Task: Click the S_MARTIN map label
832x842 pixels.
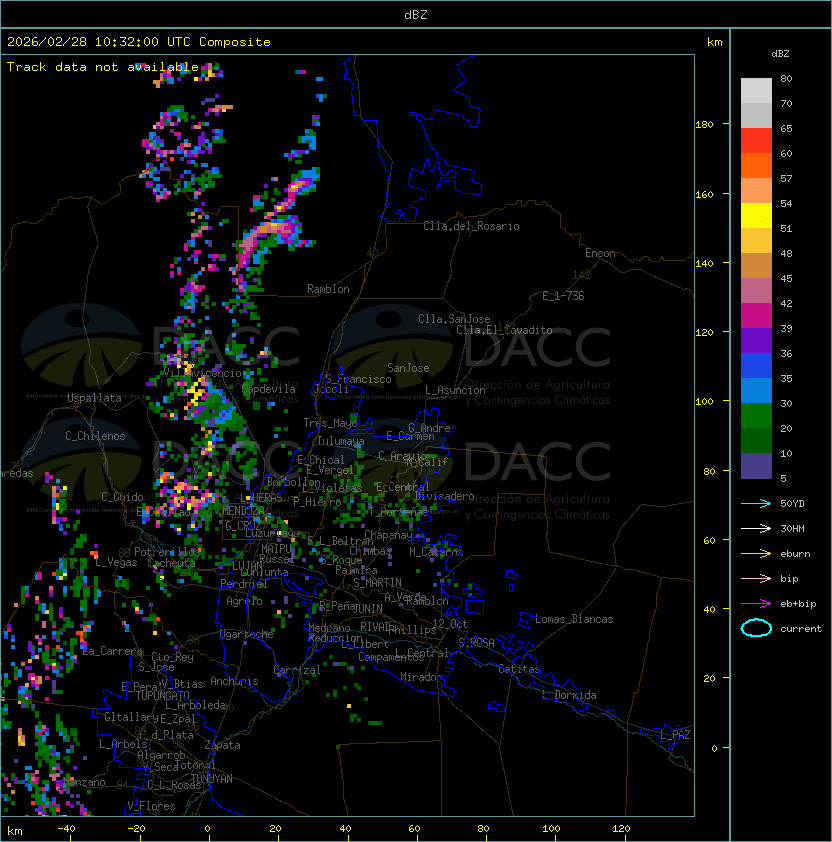Action: (x=377, y=583)
